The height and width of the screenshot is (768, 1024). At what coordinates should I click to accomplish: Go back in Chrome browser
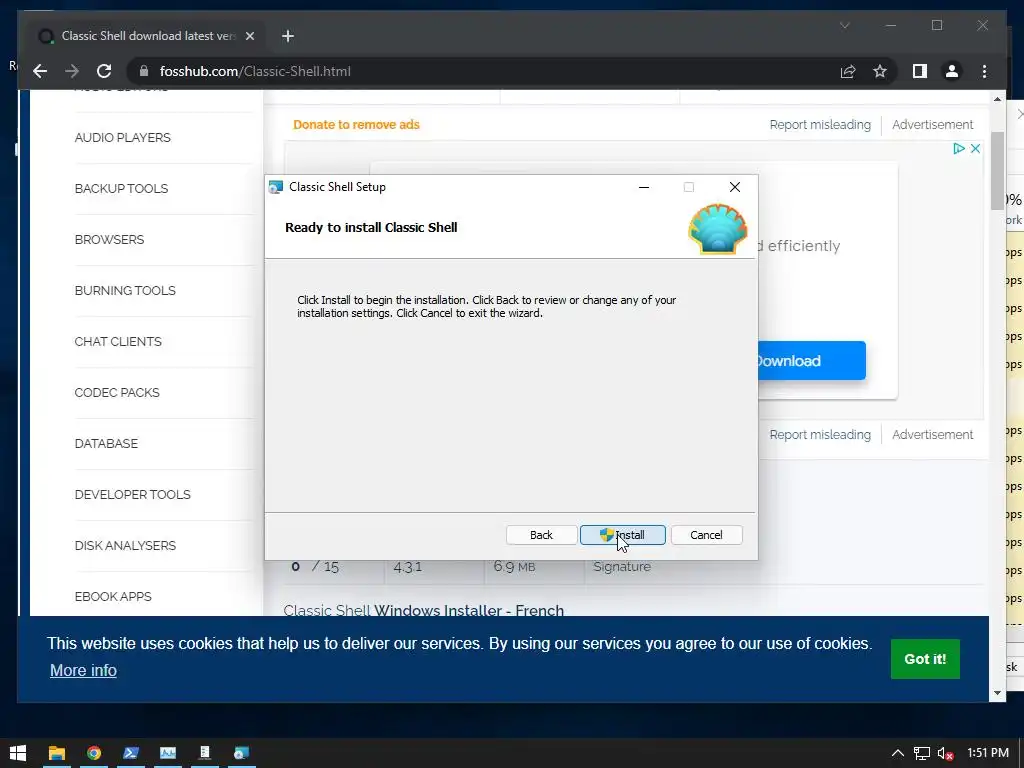(x=40, y=71)
